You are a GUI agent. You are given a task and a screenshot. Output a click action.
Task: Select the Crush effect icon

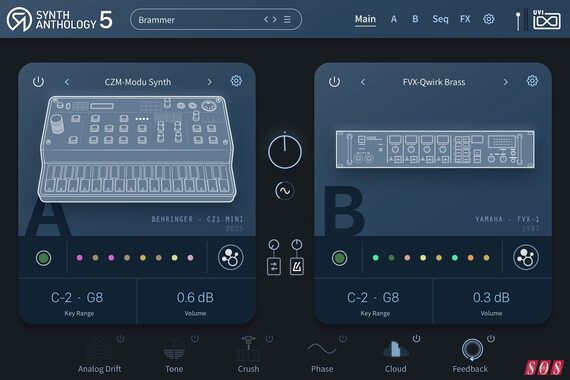pos(248,348)
